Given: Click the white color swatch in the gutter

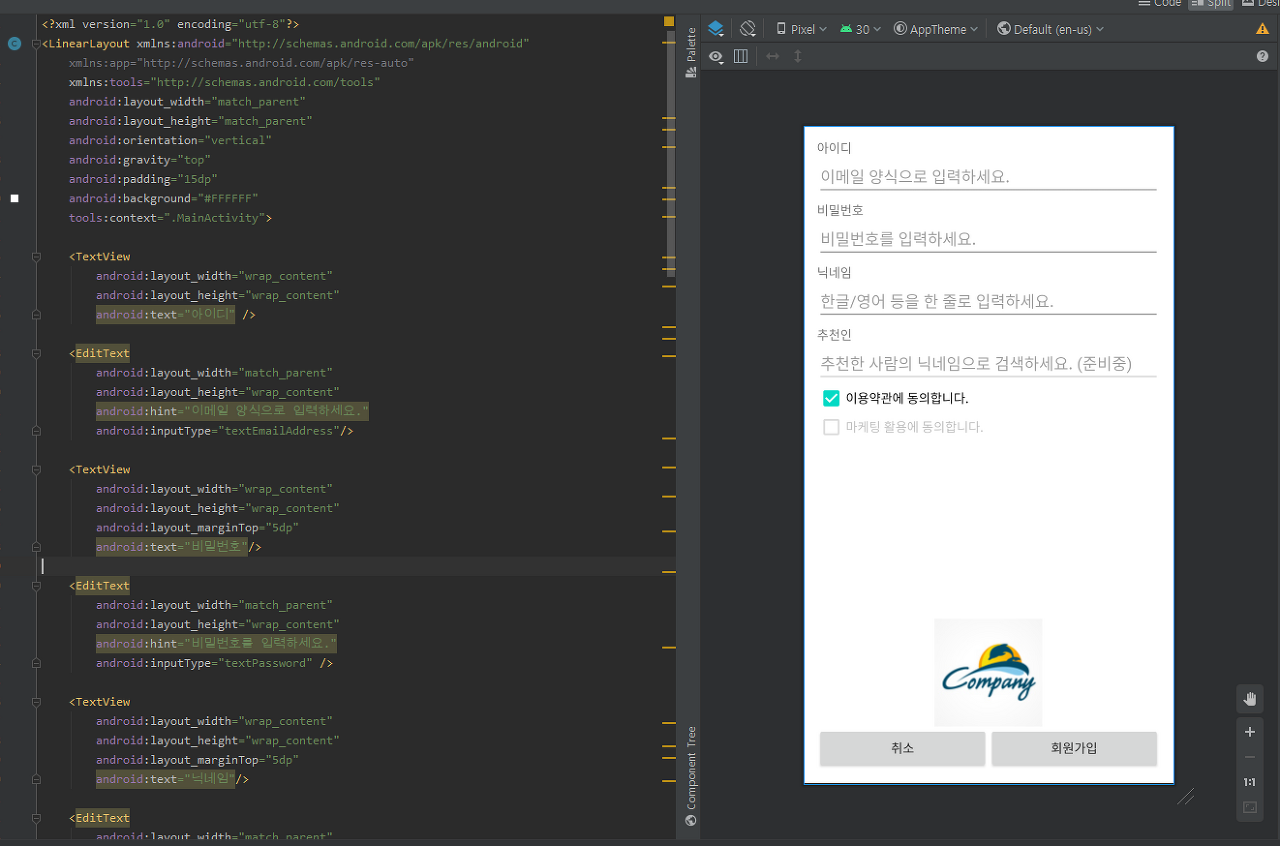Looking at the screenshot, I should 15,199.
